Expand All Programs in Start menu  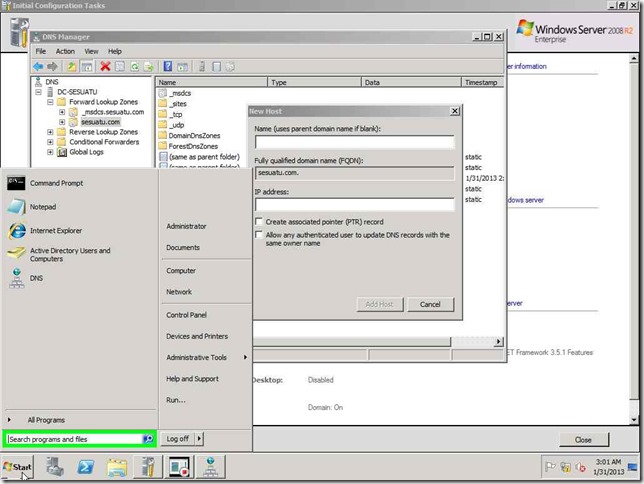(46, 420)
